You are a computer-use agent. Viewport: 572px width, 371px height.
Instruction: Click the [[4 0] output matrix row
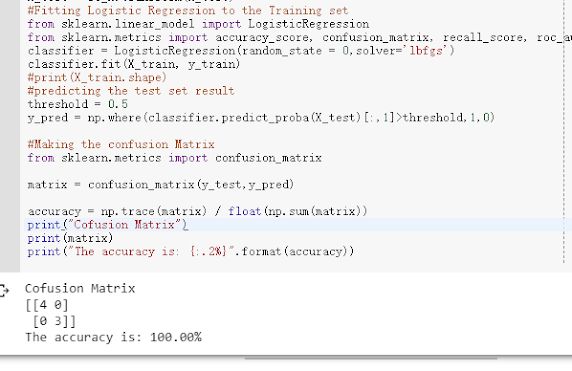click(47, 305)
